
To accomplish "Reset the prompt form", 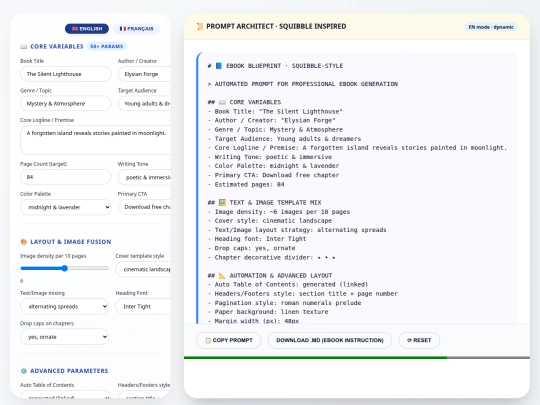I will tap(419, 340).
